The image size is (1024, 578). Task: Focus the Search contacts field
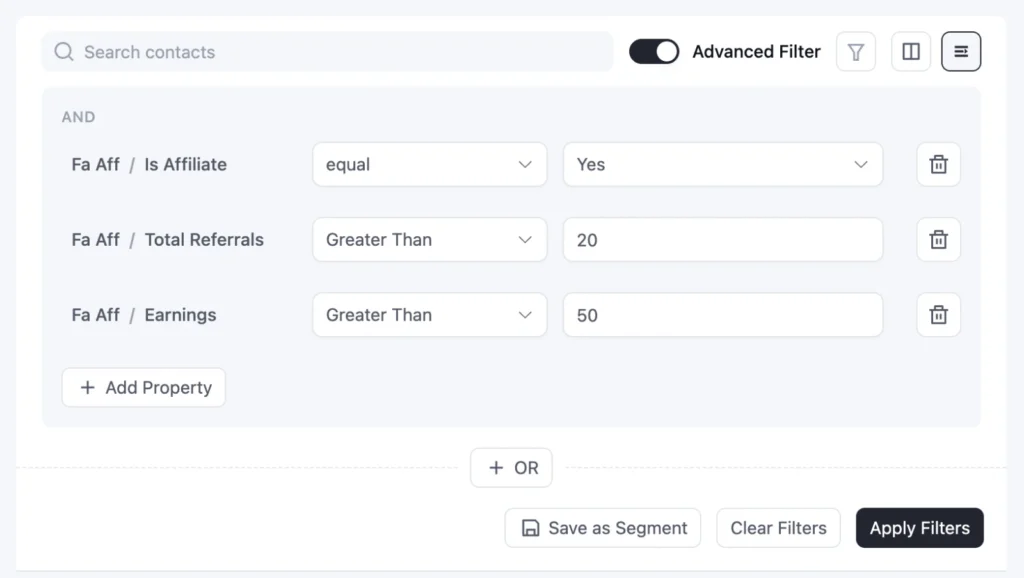[327, 52]
